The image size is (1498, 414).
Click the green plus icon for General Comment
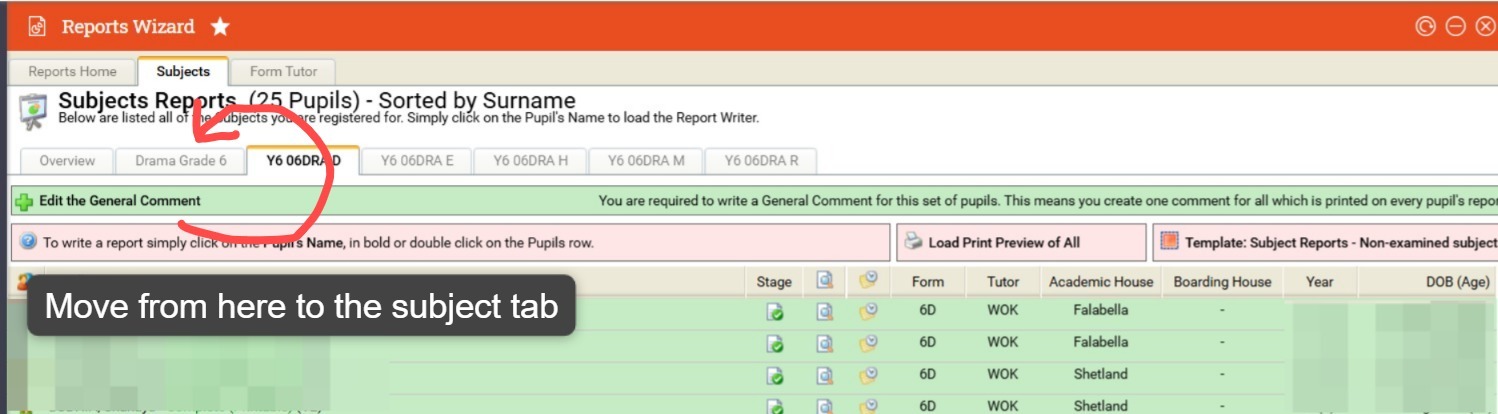(x=24, y=201)
